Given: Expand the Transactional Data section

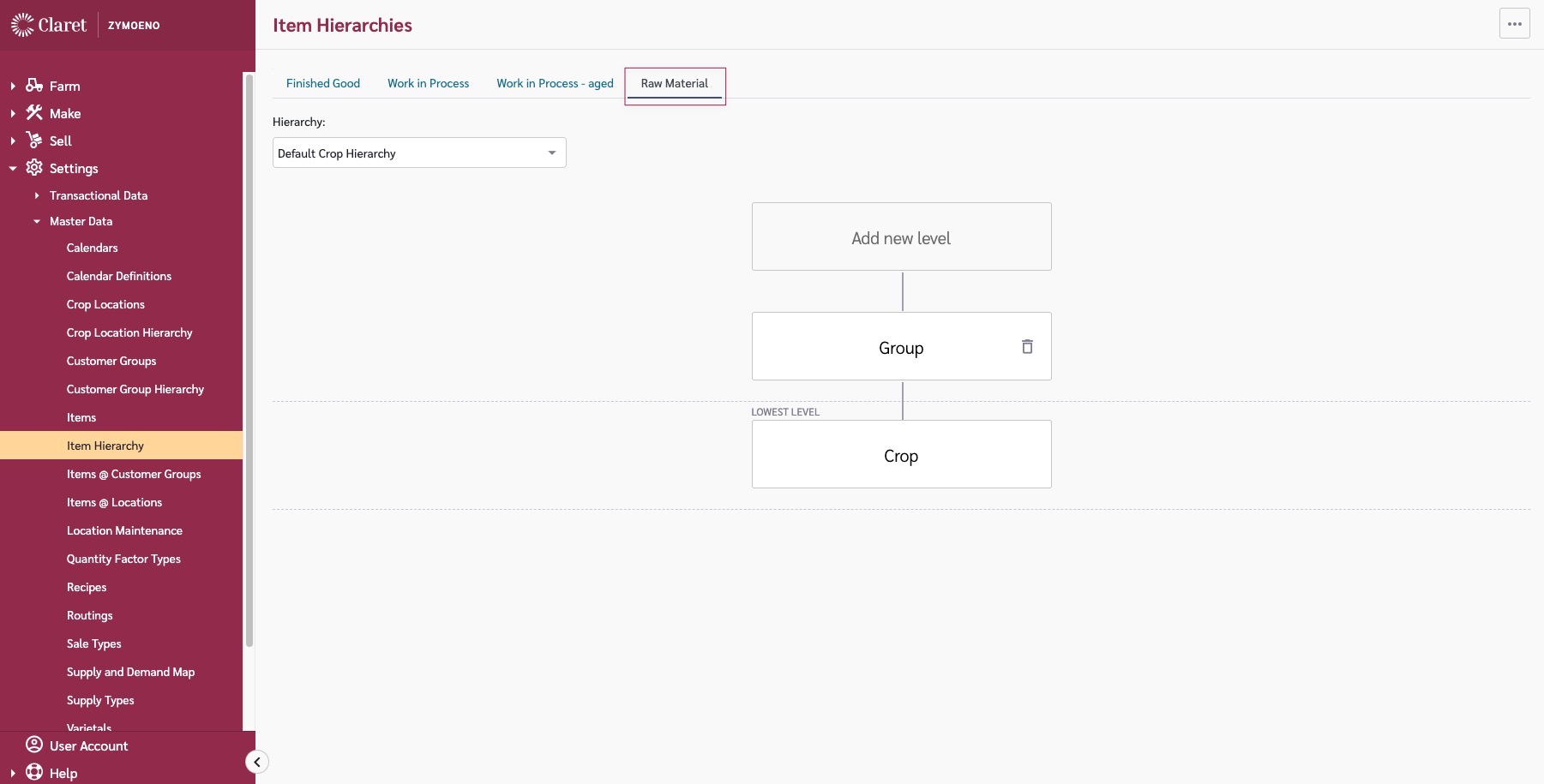Looking at the screenshot, I should point(37,195).
